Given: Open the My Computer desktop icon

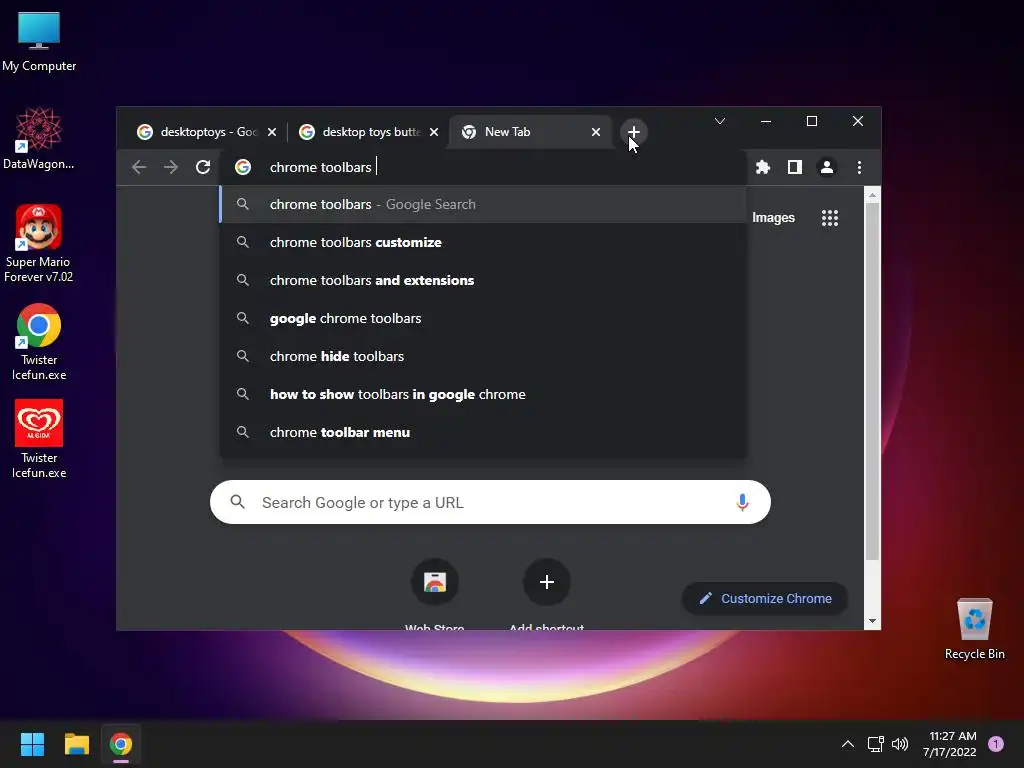Looking at the screenshot, I should coord(39,41).
